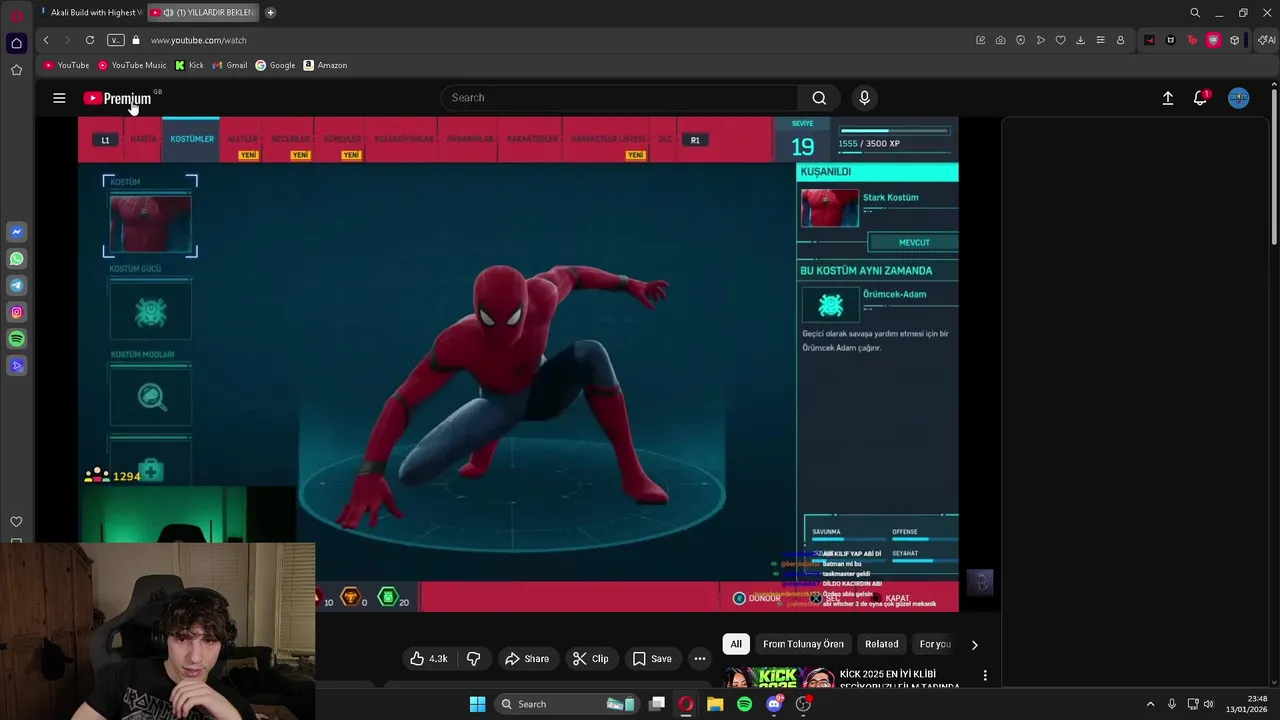The image size is (1280, 720).
Task: Open the YouTube create upload icon
Action: 1167,98
